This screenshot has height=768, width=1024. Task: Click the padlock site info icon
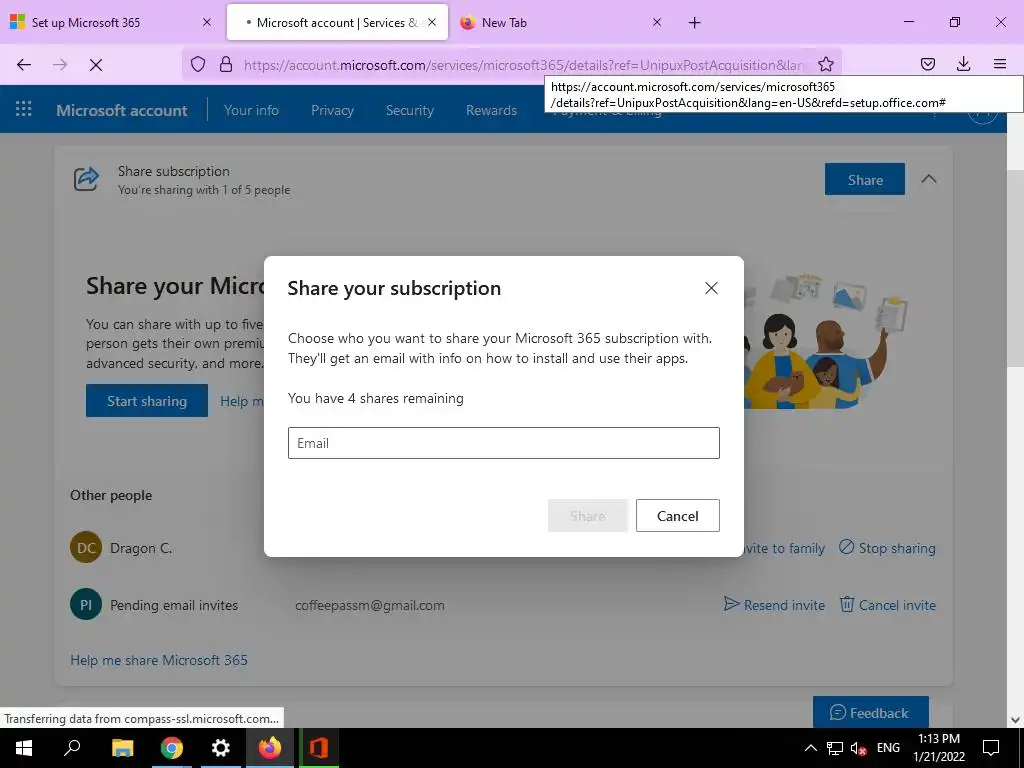pyautogui.click(x=226, y=64)
